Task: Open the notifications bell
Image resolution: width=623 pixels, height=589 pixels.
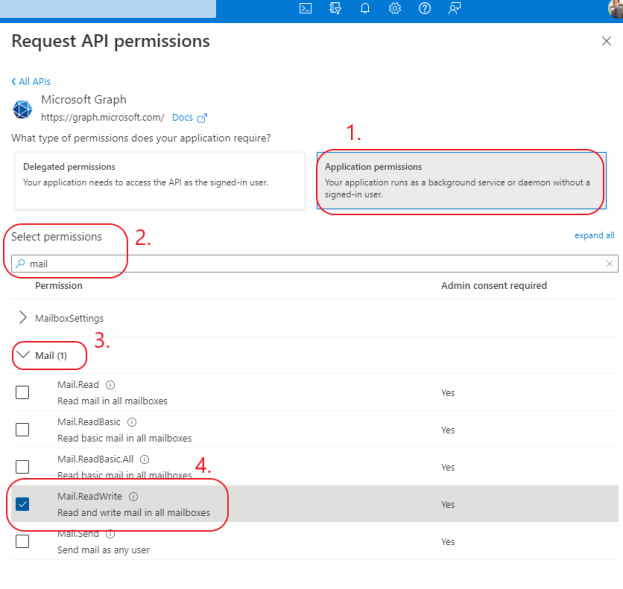Action: pos(365,9)
